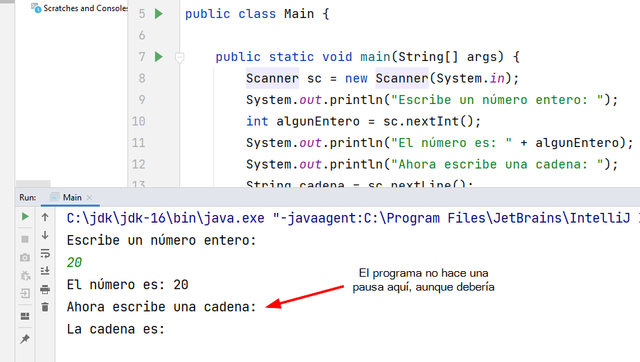Click the console line 'Escribe un número entero:'
Screen dimensions: 640x362
pyautogui.click(x=161, y=240)
